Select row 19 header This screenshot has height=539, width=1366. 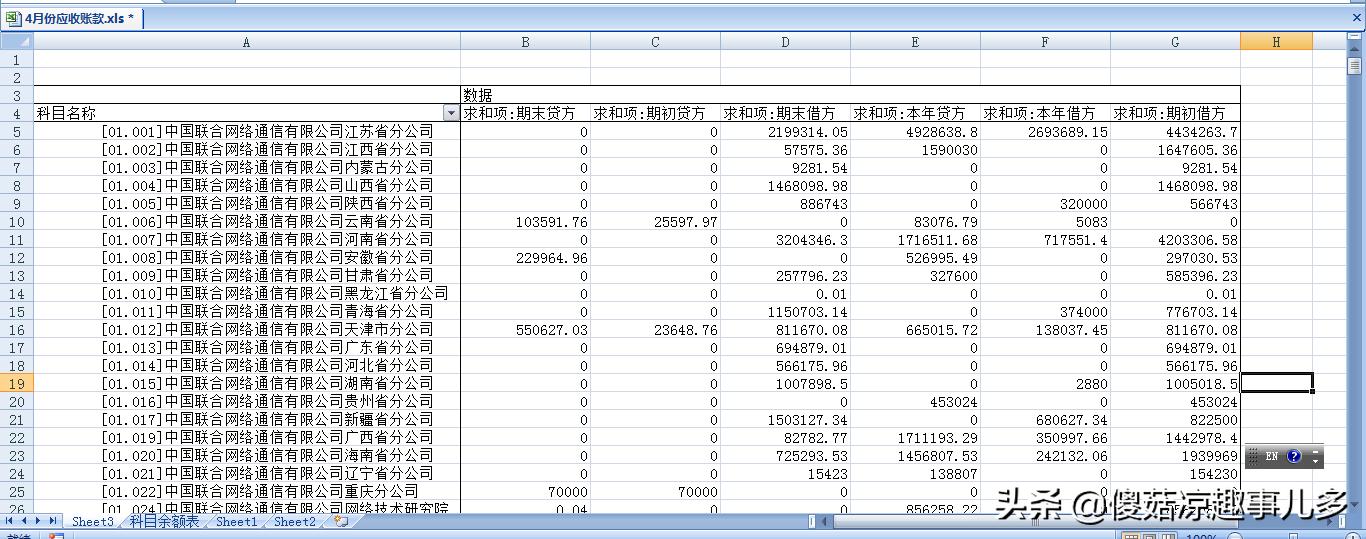pyautogui.click(x=17, y=383)
